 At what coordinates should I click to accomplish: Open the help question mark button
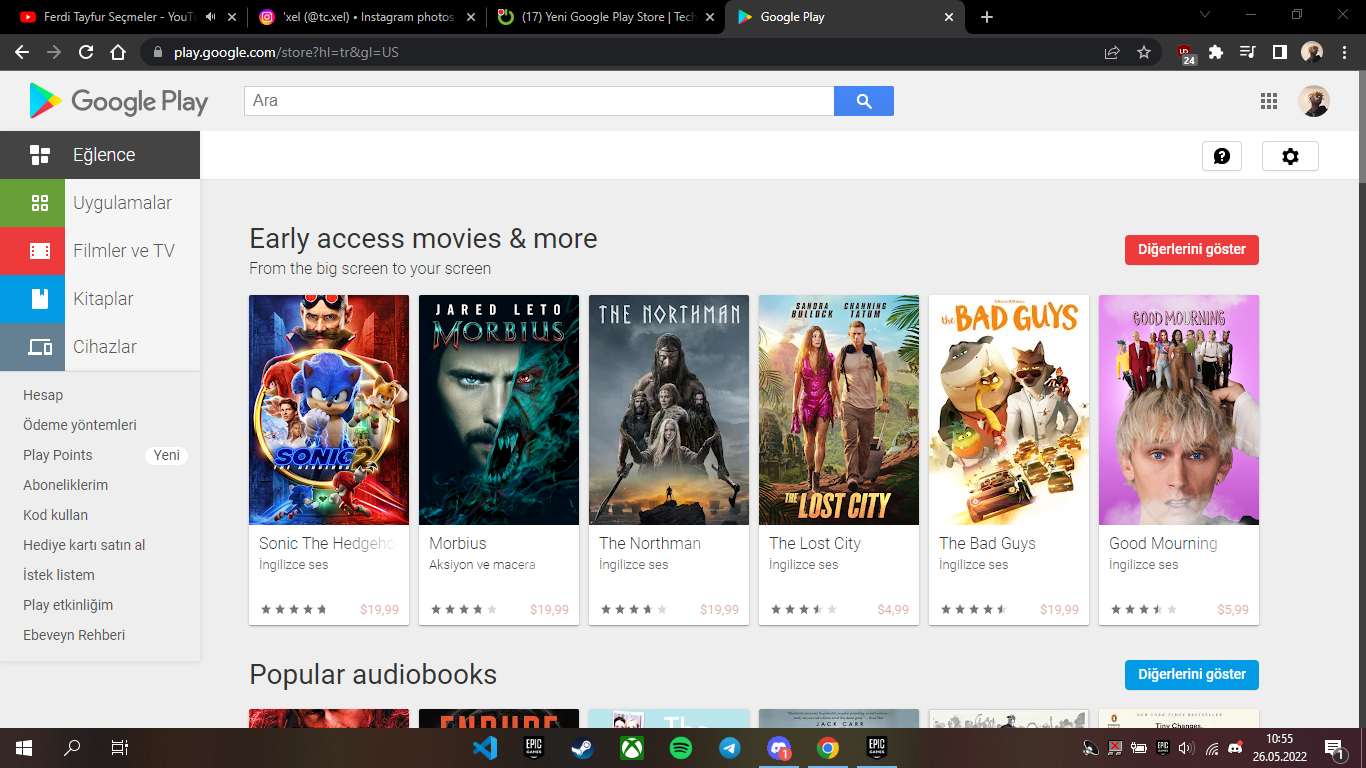(1221, 156)
